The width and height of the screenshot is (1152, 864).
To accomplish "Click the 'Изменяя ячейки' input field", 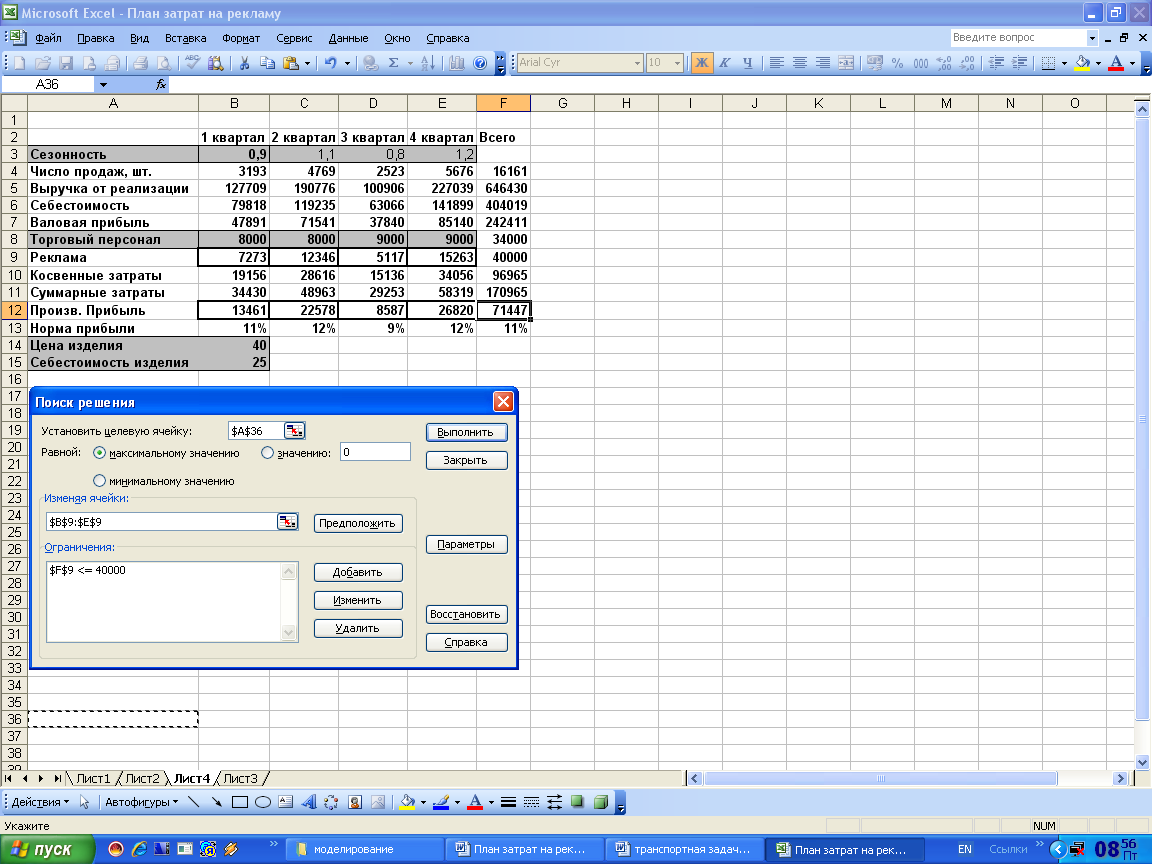I will pyautogui.click(x=160, y=522).
